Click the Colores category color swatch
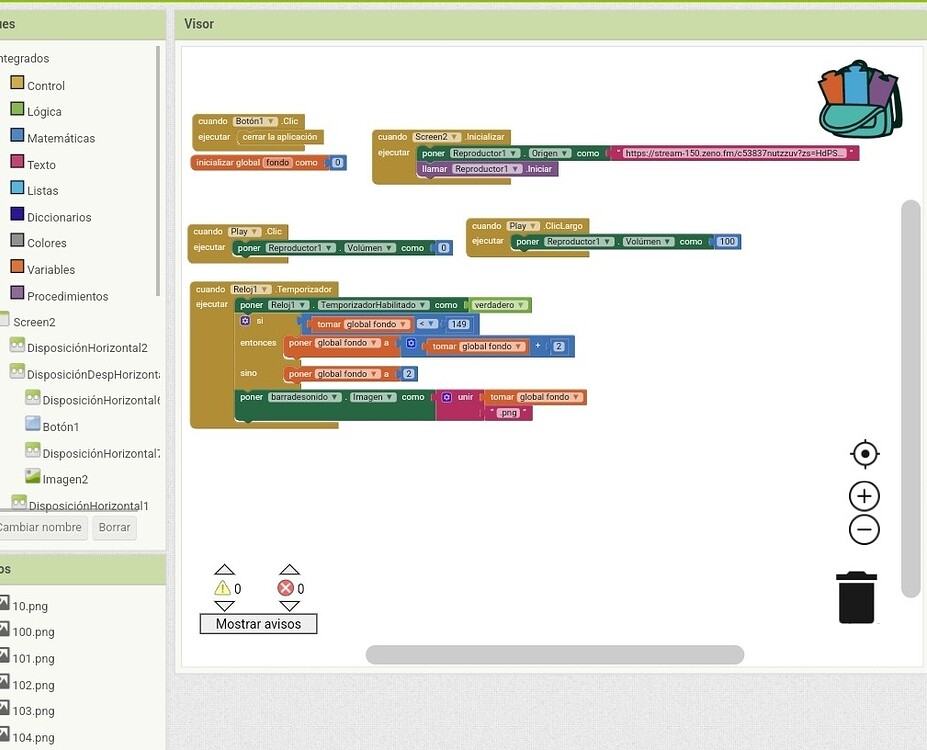 17,241
